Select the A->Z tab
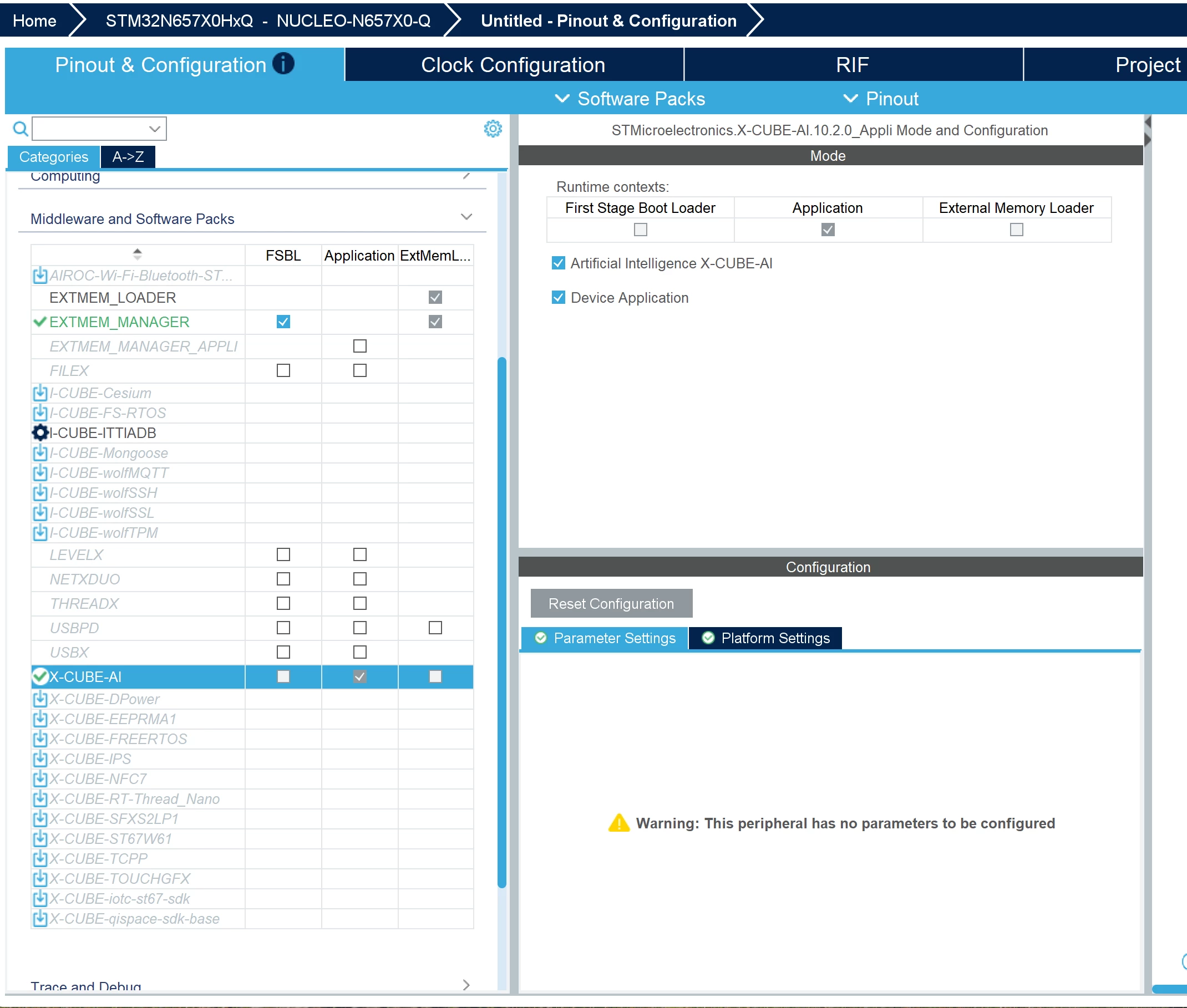 tap(128, 156)
